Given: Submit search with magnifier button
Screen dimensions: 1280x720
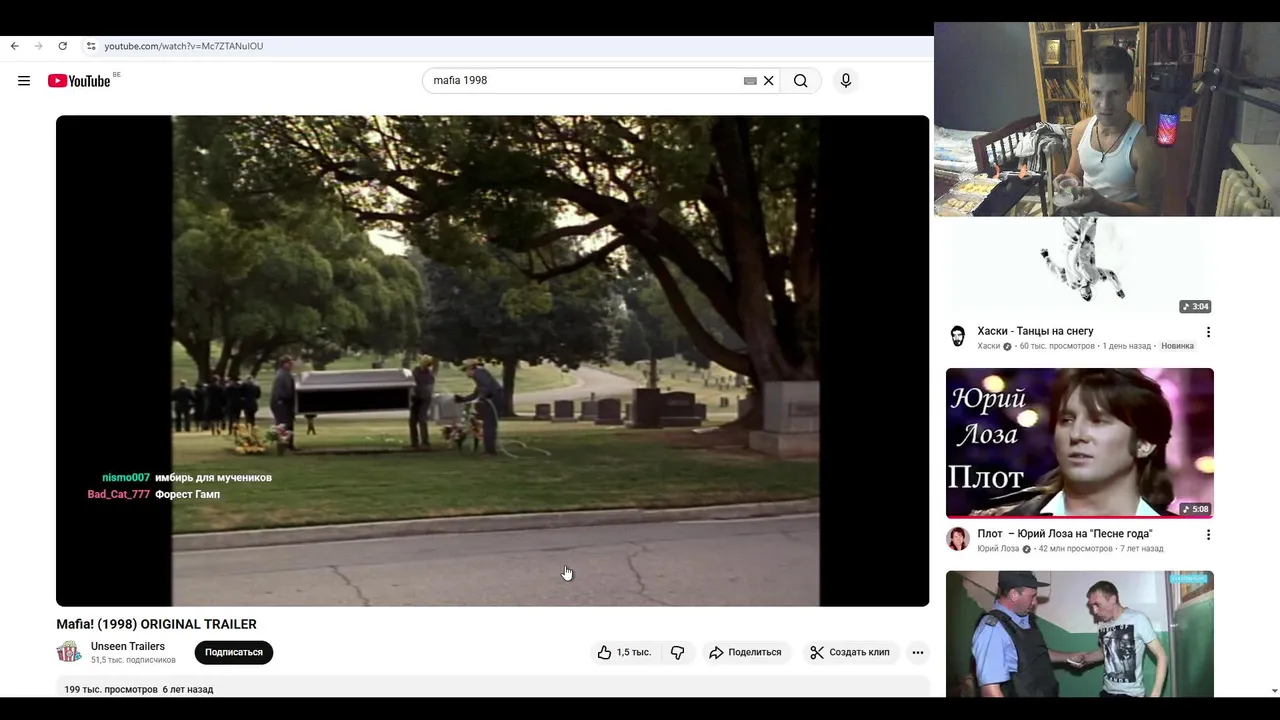Looking at the screenshot, I should point(801,81).
